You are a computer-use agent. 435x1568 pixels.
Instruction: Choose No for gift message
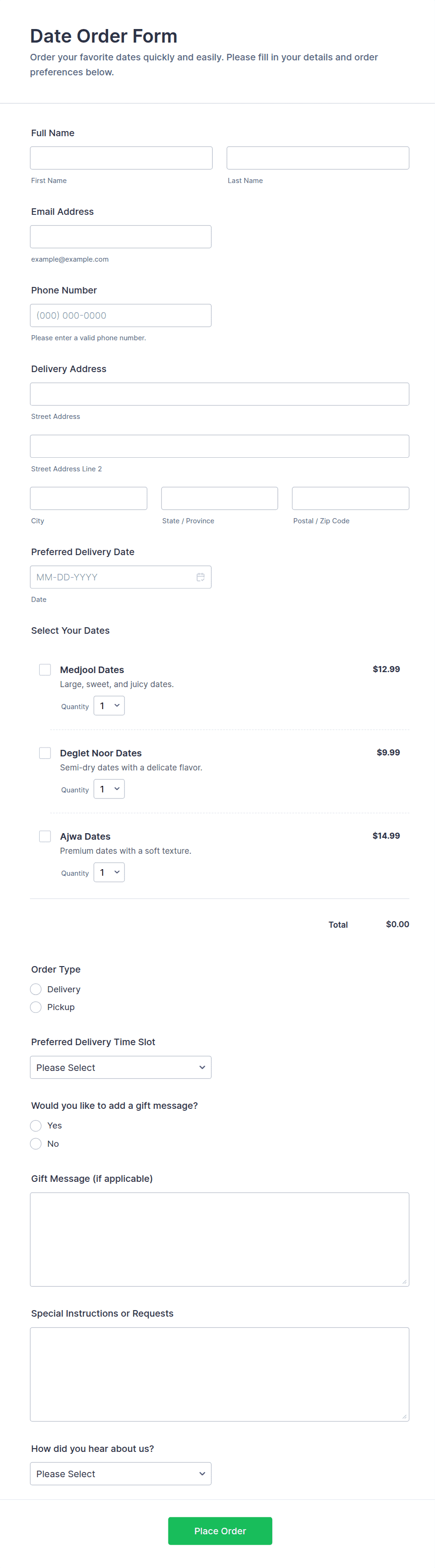pos(36,1144)
